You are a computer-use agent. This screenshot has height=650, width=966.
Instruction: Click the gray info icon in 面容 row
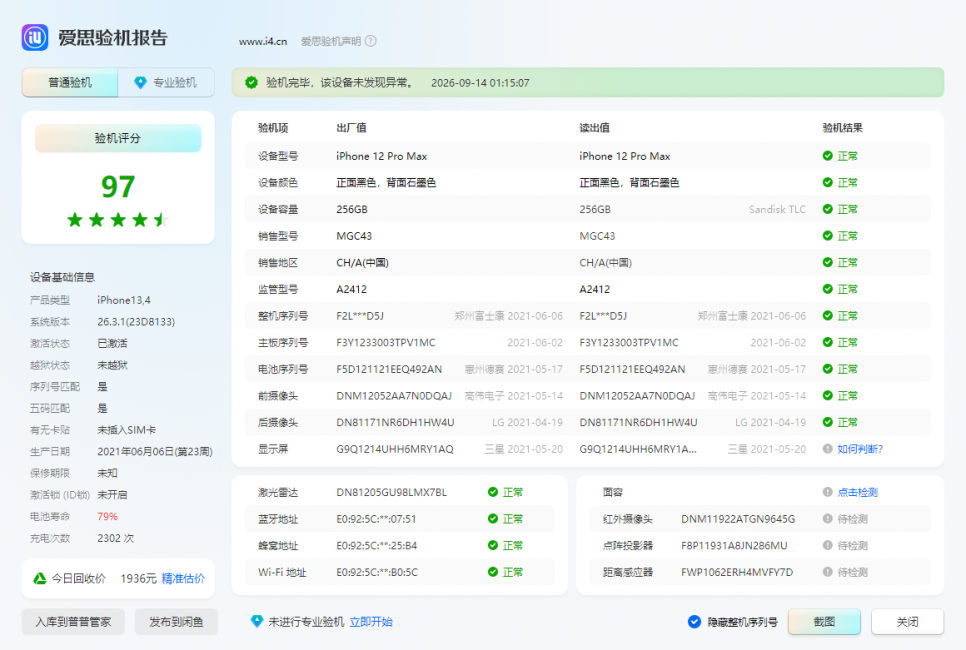click(x=828, y=492)
